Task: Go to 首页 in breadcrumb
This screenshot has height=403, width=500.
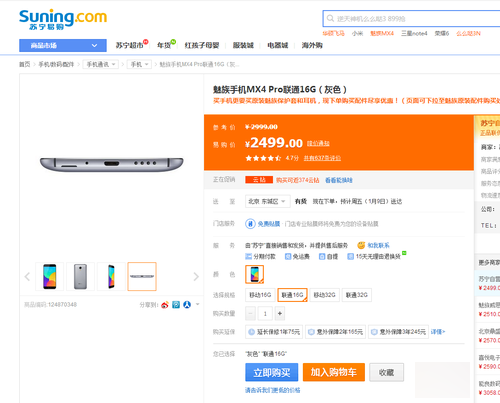Action: point(24,64)
